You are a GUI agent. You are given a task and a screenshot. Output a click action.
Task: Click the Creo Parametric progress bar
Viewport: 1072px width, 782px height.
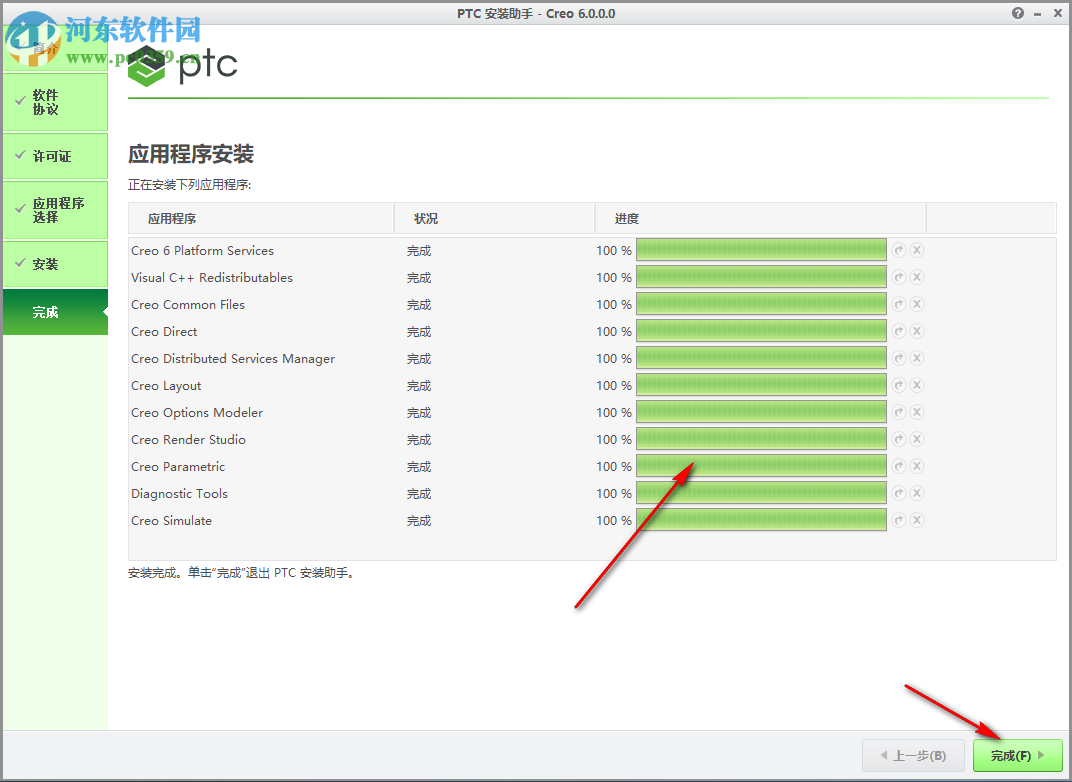(761, 466)
